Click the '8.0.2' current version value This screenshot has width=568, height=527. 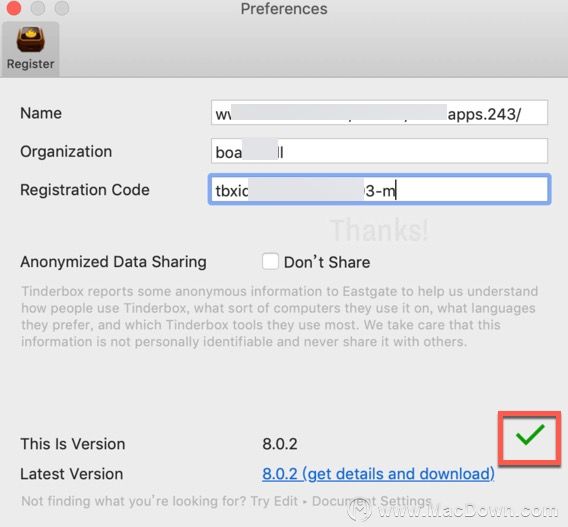pyautogui.click(x=280, y=444)
